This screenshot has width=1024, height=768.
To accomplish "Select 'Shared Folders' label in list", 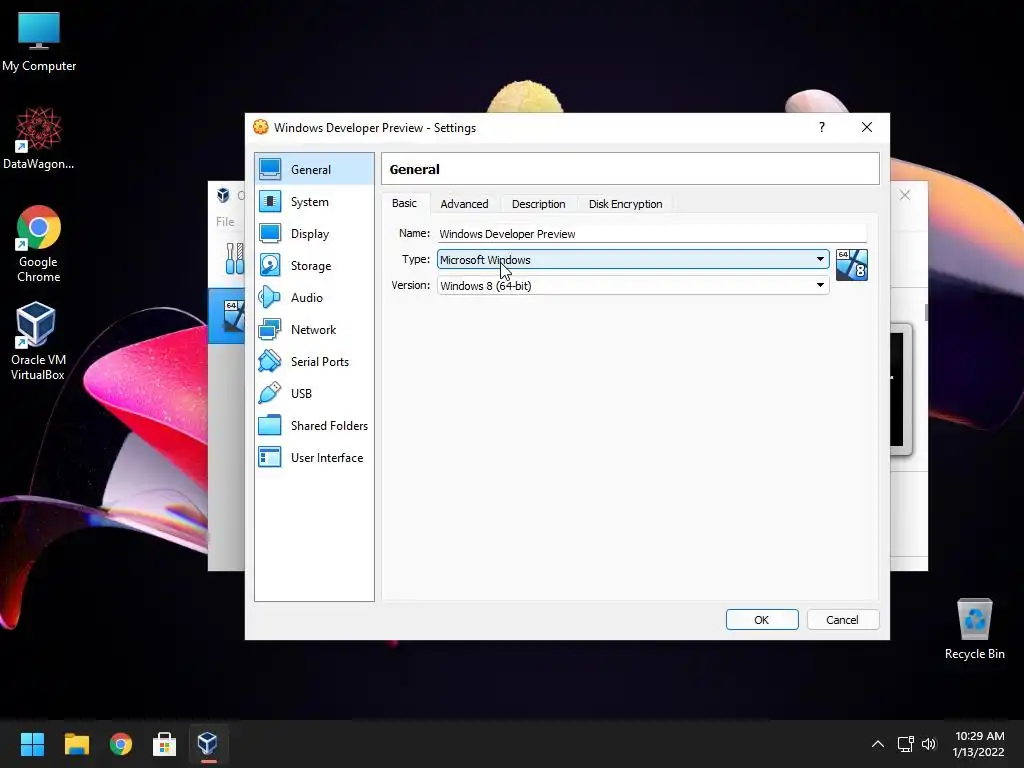I will [x=329, y=426].
